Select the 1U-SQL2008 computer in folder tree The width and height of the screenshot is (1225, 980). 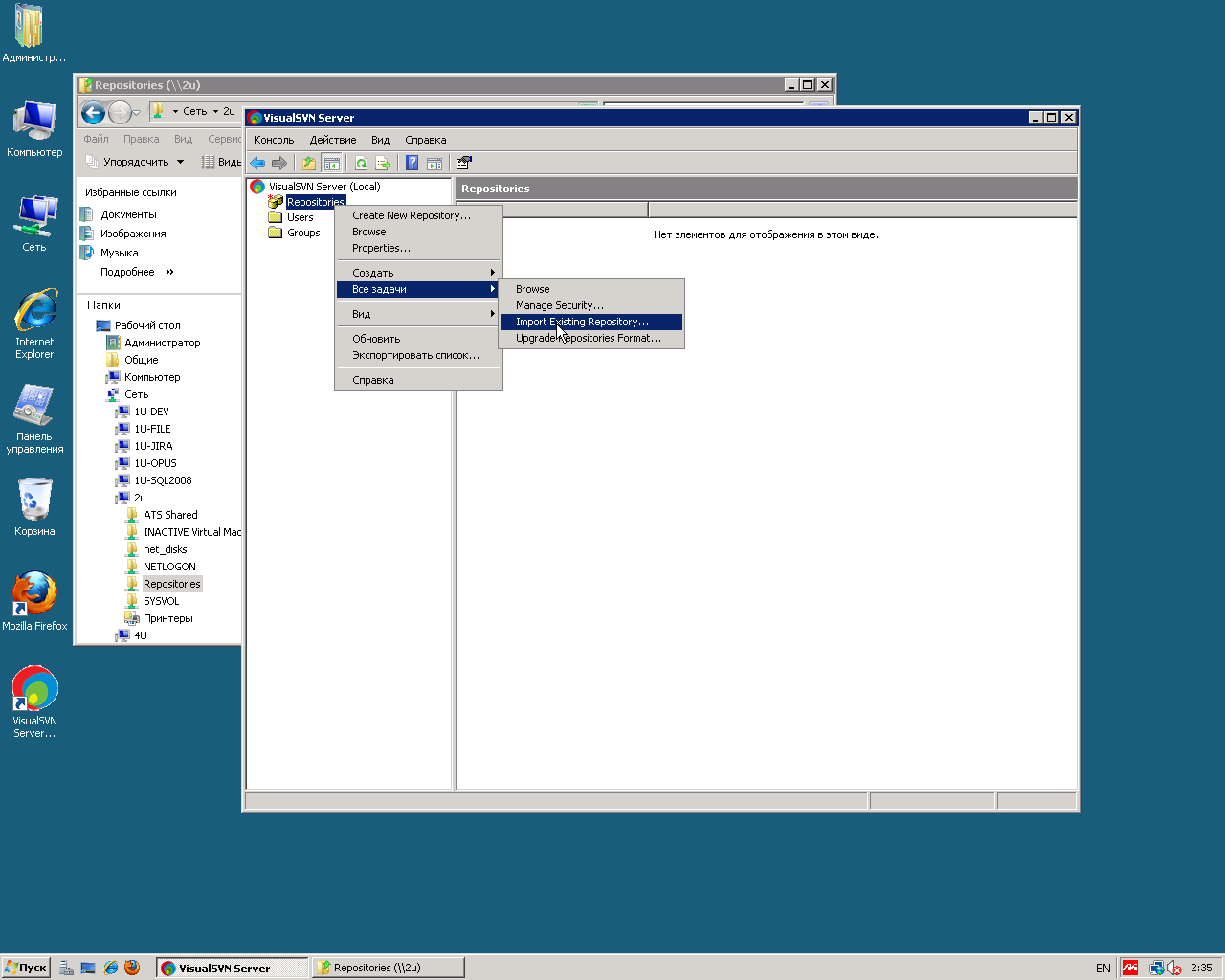[163, 480]
